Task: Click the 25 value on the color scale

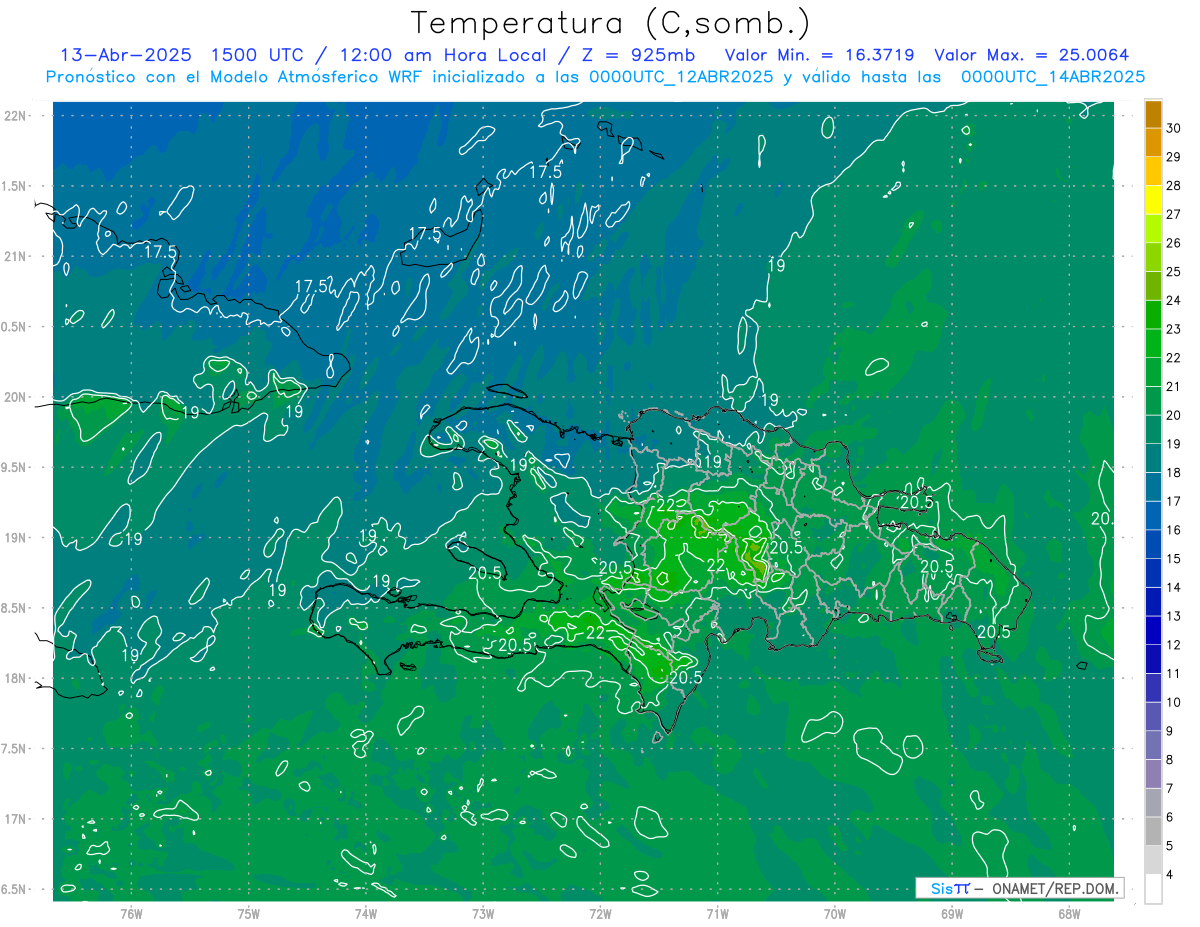Action: [x=1174, y=272]
